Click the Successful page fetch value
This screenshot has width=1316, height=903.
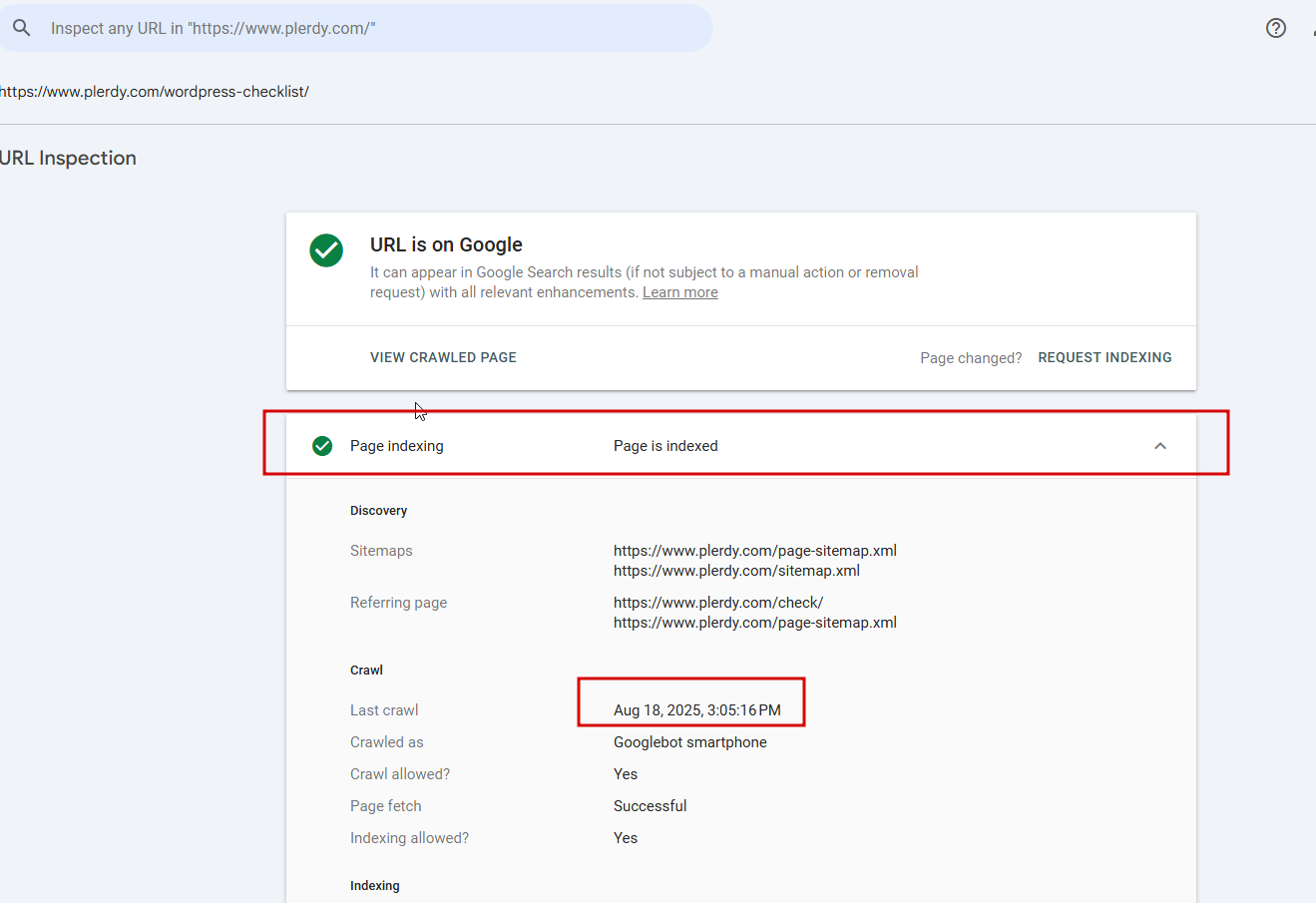651,806
